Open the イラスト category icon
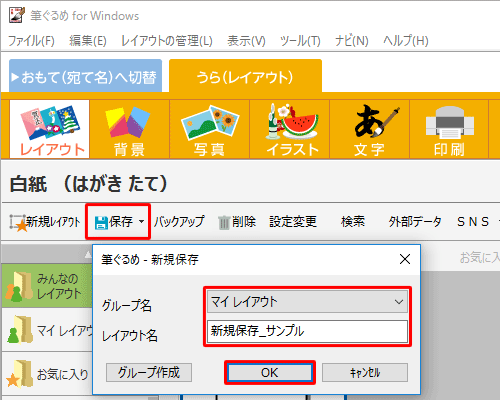 (289, 129)
